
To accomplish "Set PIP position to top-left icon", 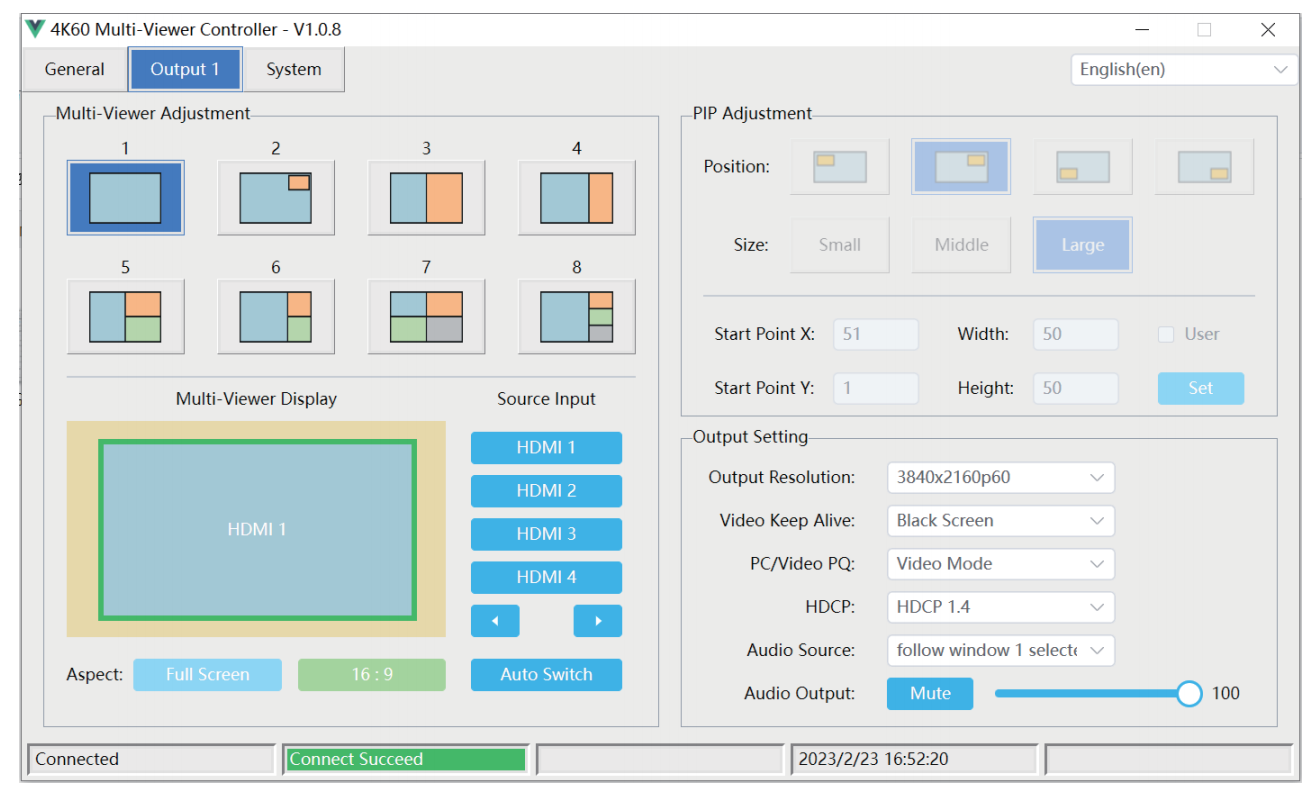I will [x=839, y=166].
